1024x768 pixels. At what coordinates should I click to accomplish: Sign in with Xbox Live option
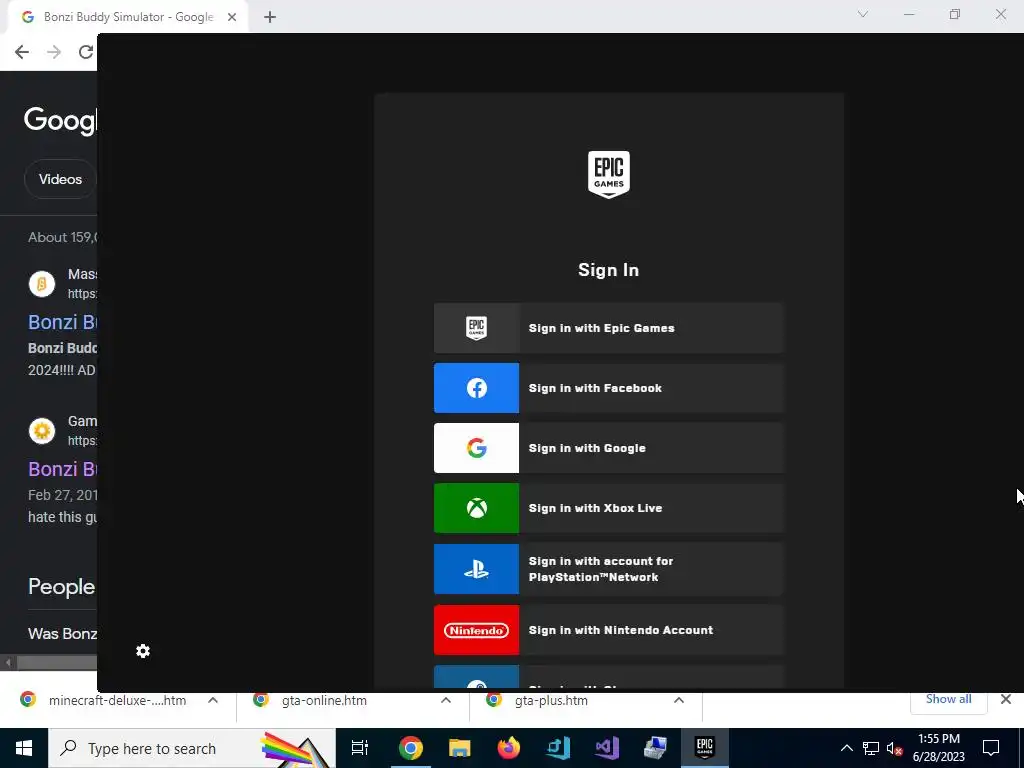(608, 508)
